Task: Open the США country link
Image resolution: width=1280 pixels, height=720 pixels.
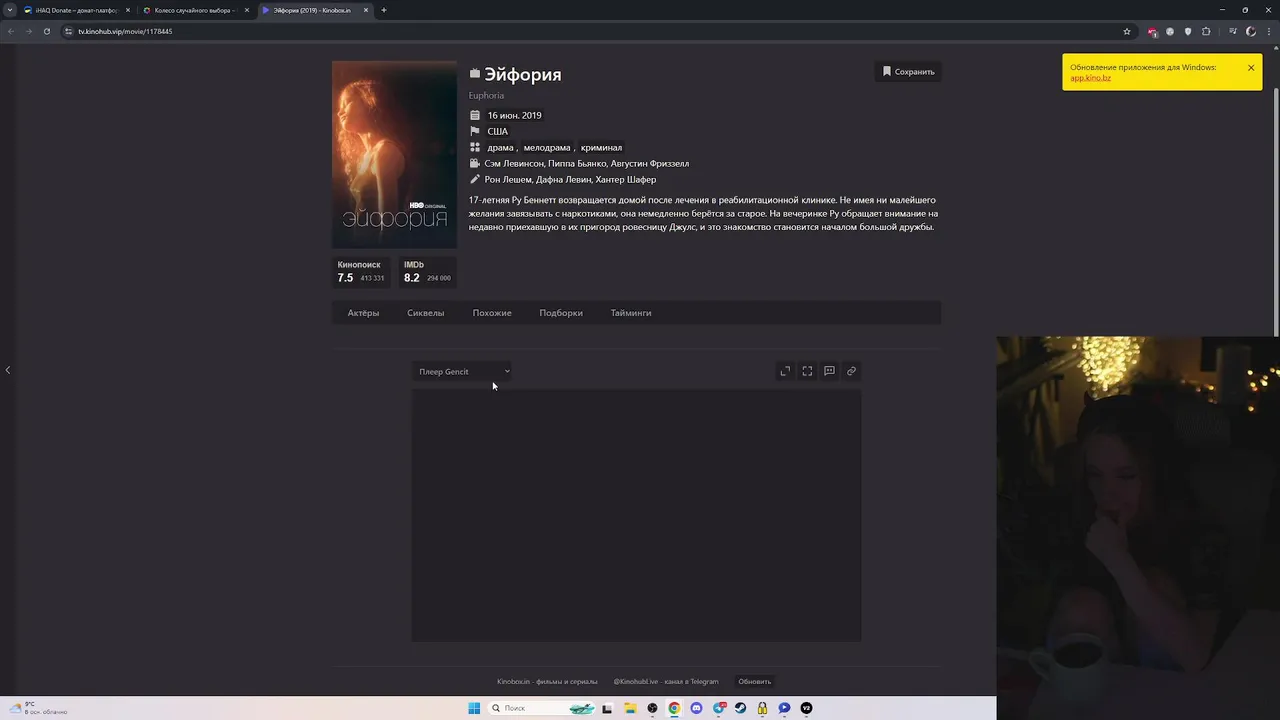Action: coord(497,131)
